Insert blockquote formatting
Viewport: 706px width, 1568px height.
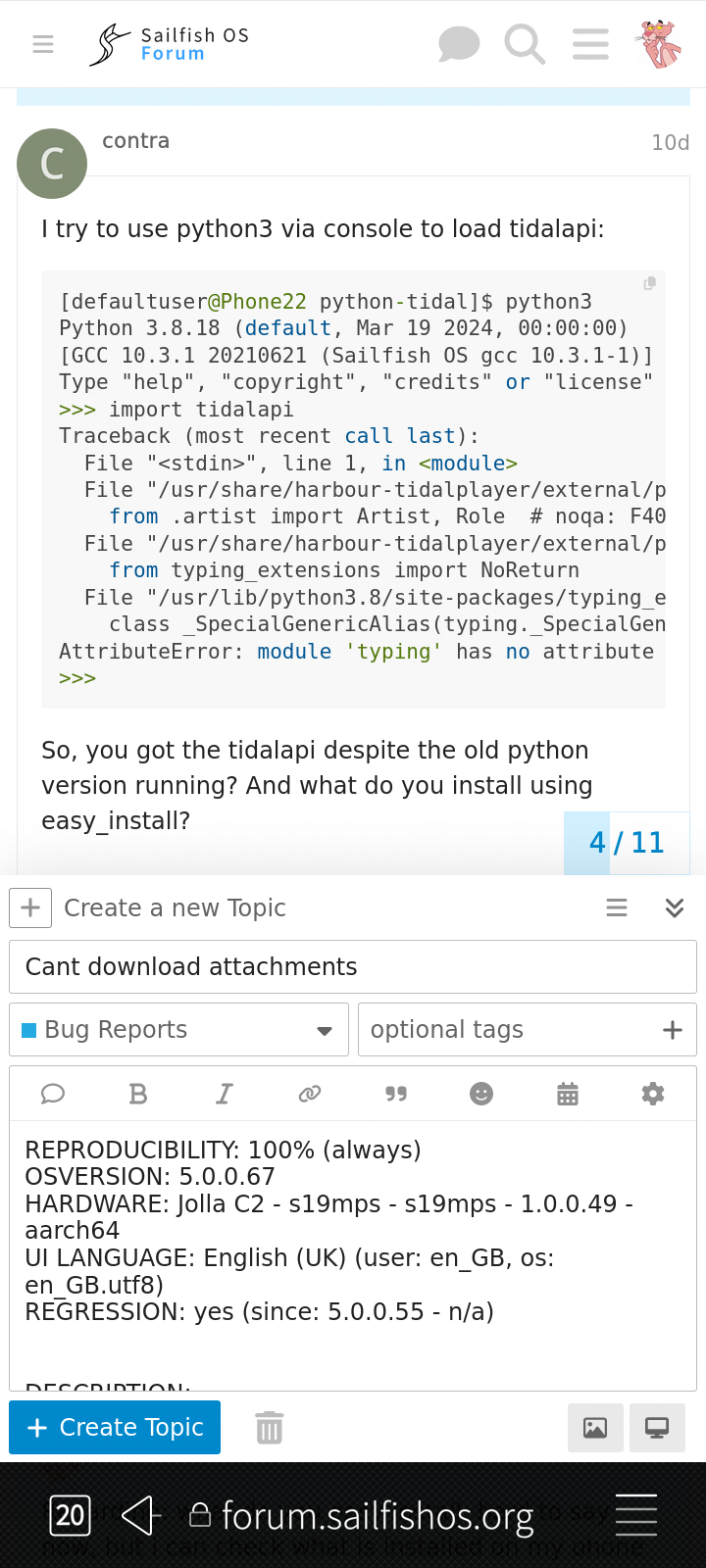(x=396, y=1094)
